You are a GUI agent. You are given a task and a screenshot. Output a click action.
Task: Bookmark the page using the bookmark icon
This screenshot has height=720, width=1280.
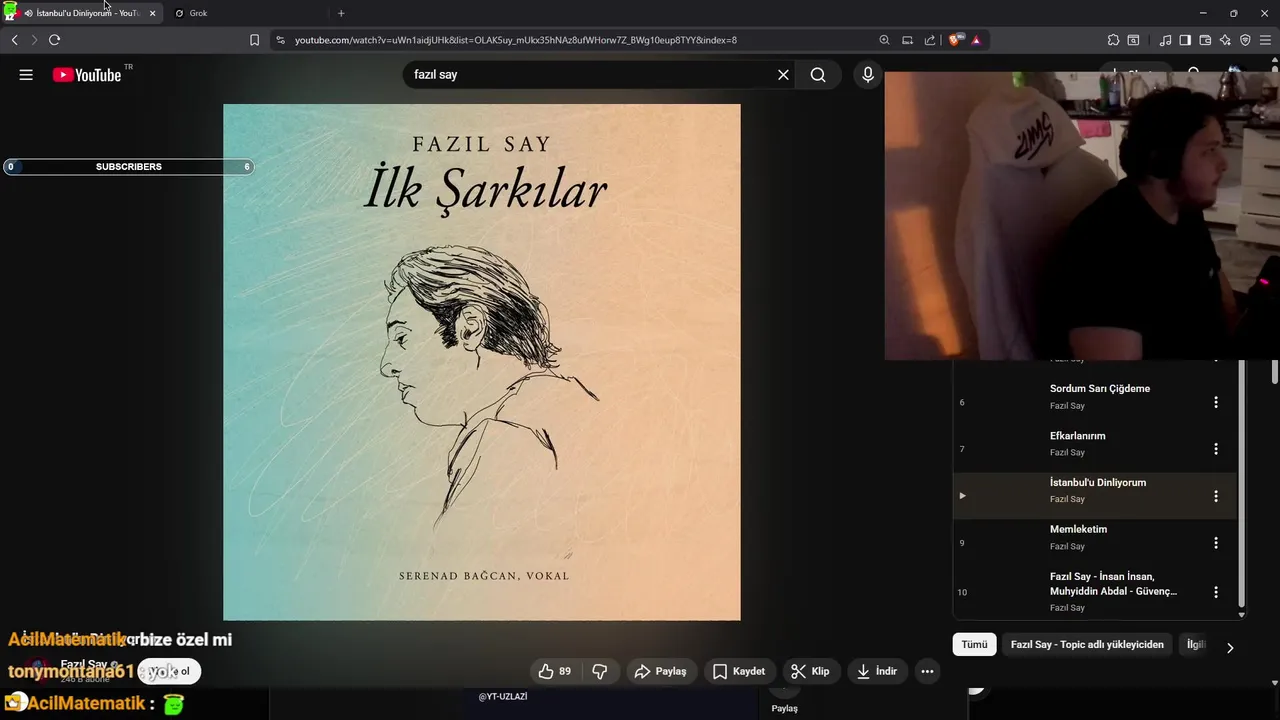254,40
